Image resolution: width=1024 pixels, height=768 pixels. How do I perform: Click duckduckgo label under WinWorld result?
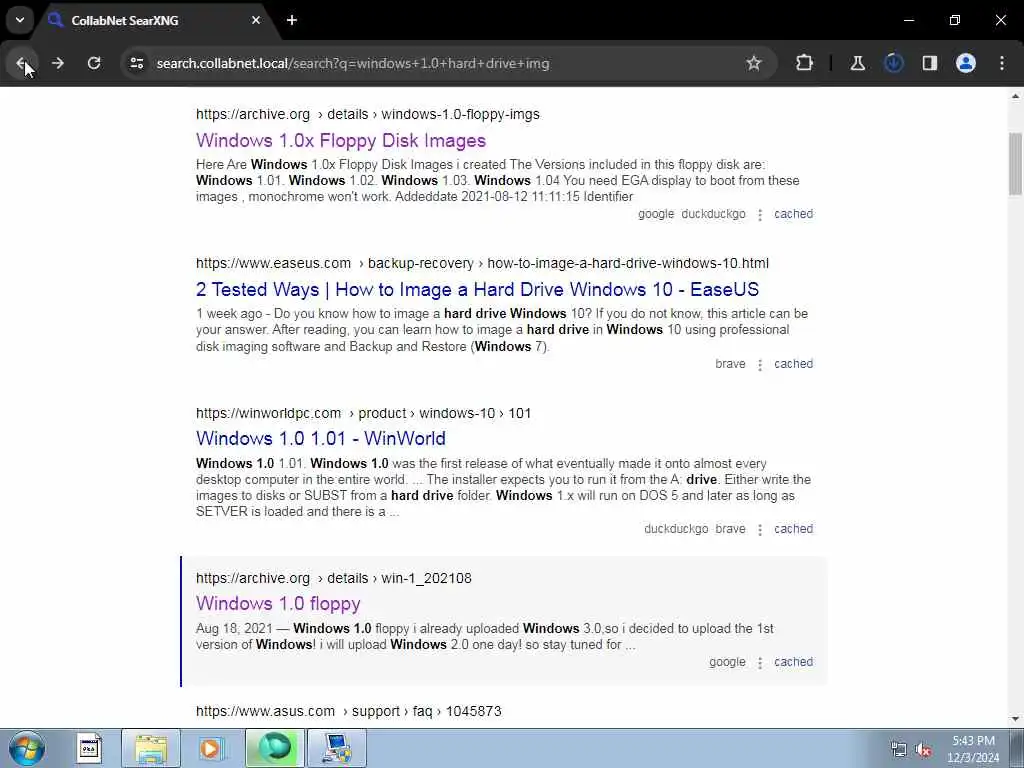coord(676,529)
